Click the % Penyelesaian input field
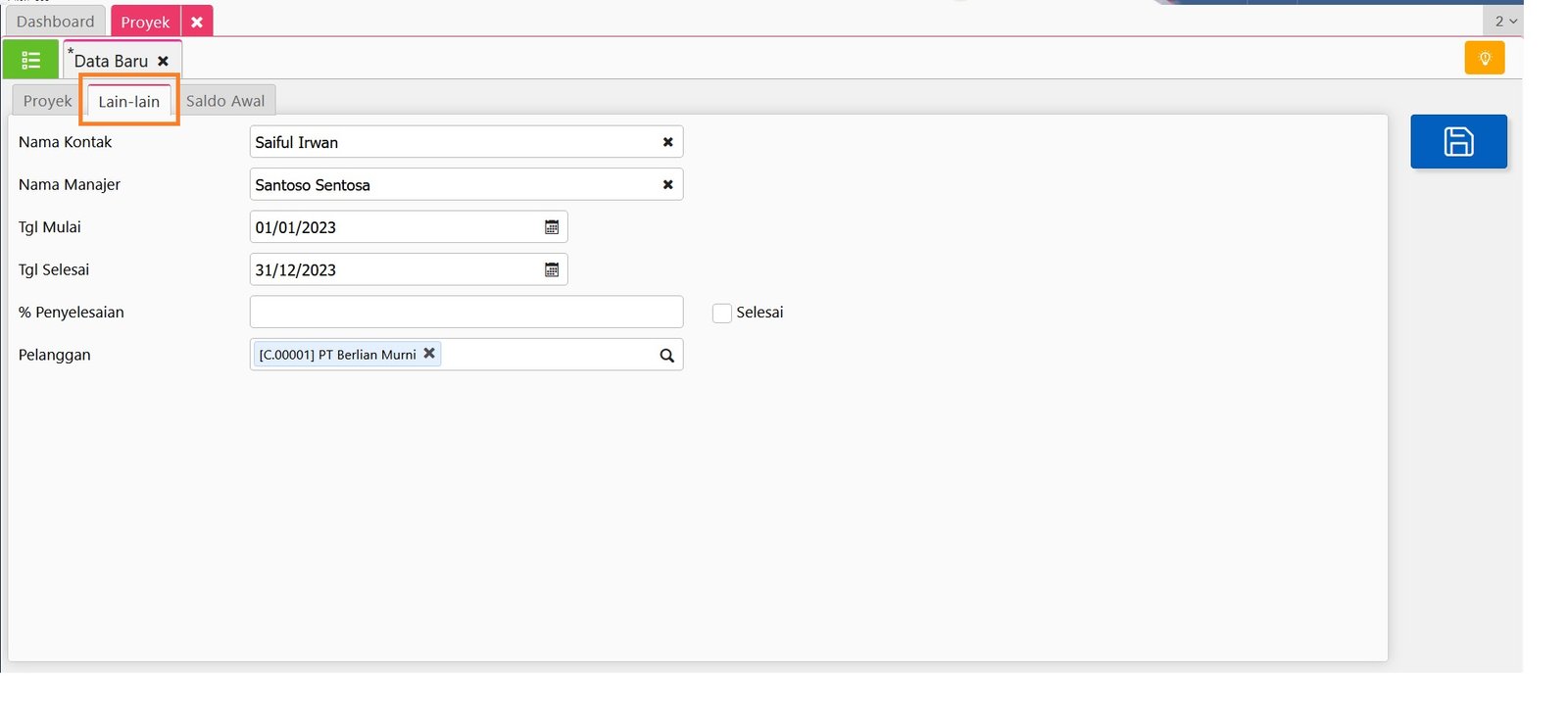The image size is (1568, 725). 465,313
